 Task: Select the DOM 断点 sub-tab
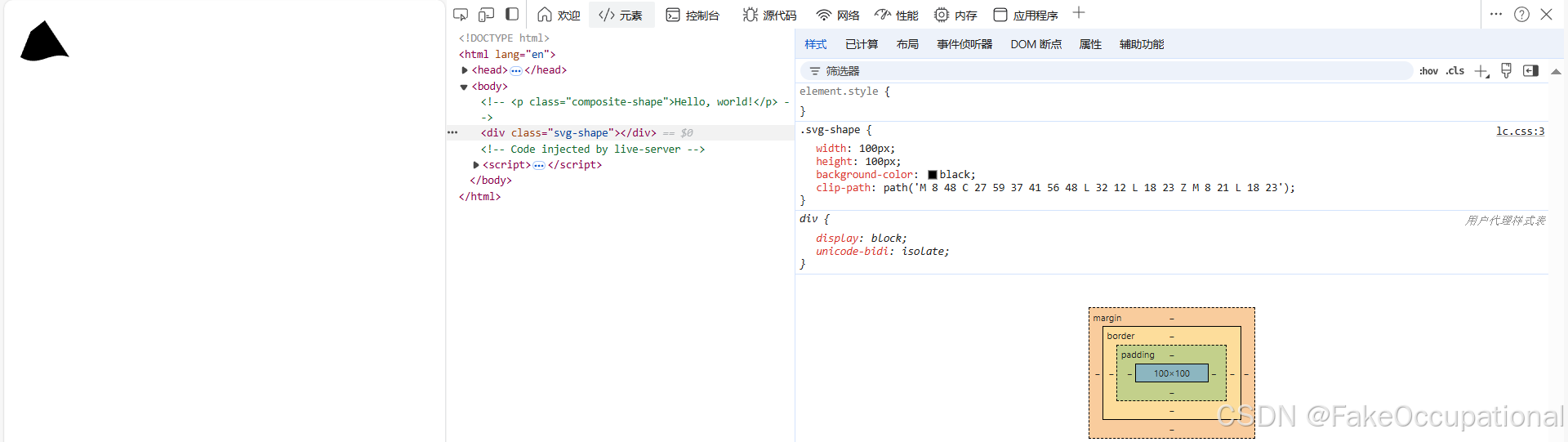coord(1036,44)
